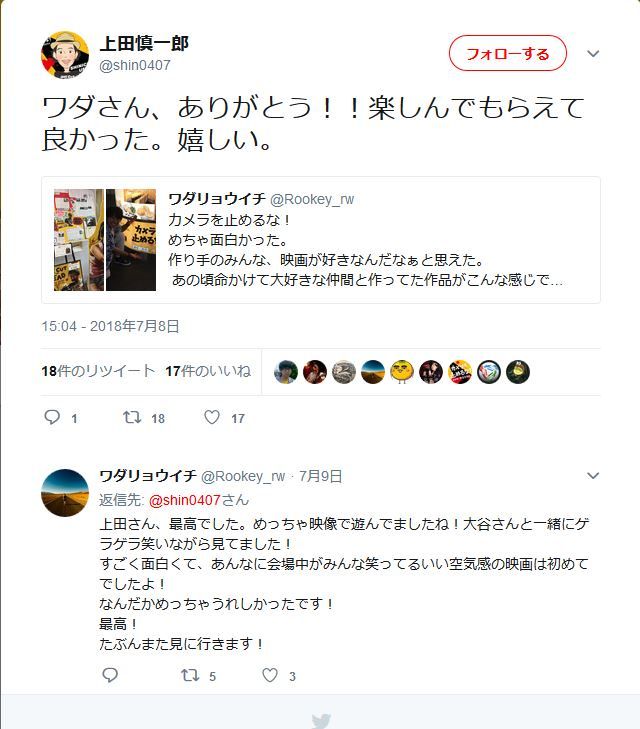Open the 15:04 - 2018年7月8日 timestamp

(x=110, y=326)
